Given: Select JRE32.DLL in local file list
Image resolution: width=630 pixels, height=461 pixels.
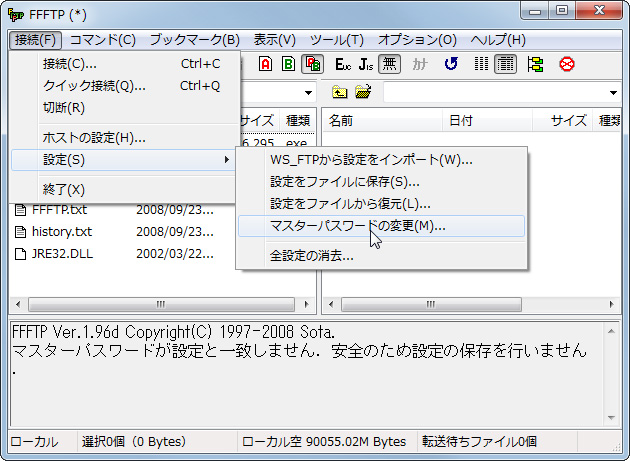Looking at the screenshot, I should click(62, 254).
